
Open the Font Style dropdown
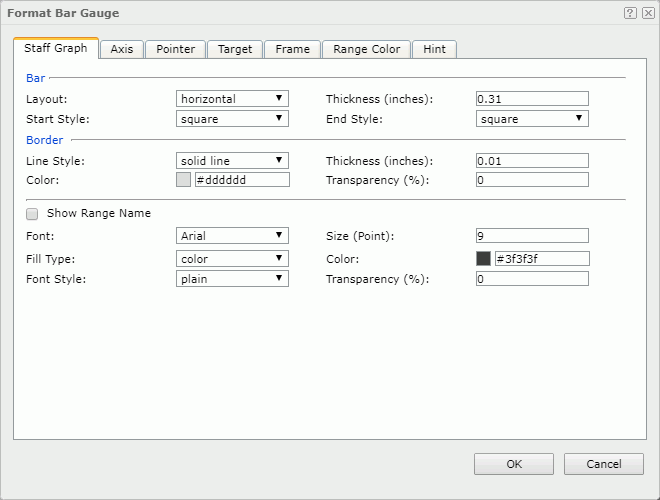232,279
